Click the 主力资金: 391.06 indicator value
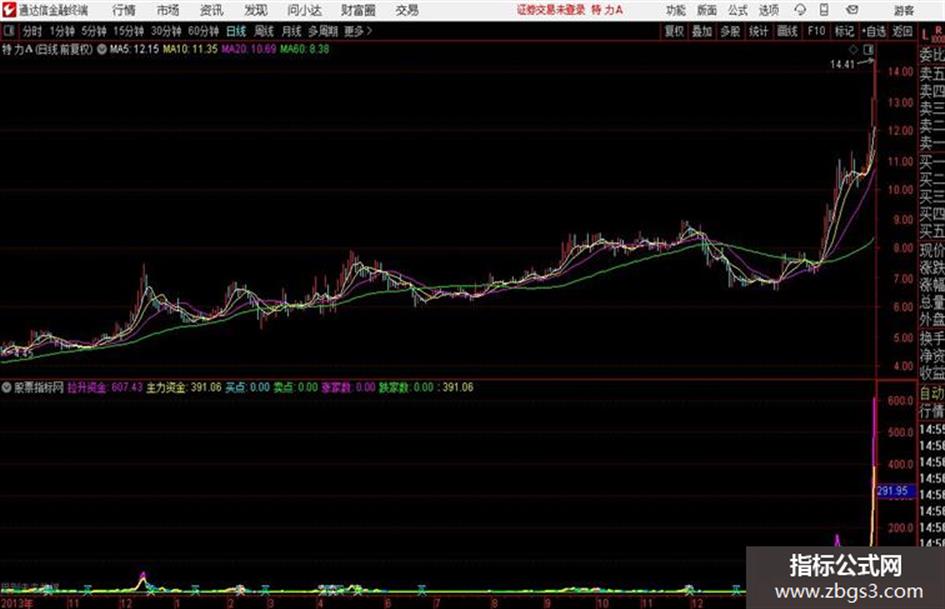The height and width of the screenshot is (609, 945). tap(184, 387)
